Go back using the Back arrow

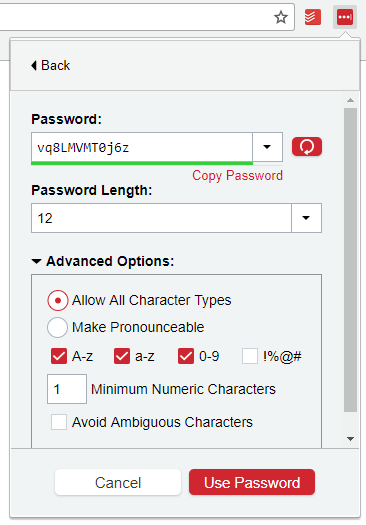tap(51, 65)
